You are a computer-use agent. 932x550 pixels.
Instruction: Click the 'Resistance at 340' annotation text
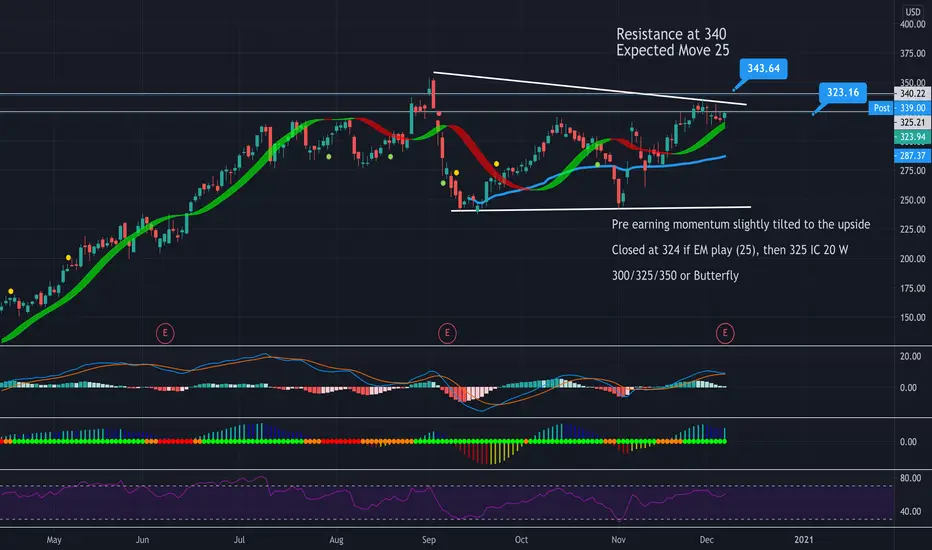click(x=671, y=34)
